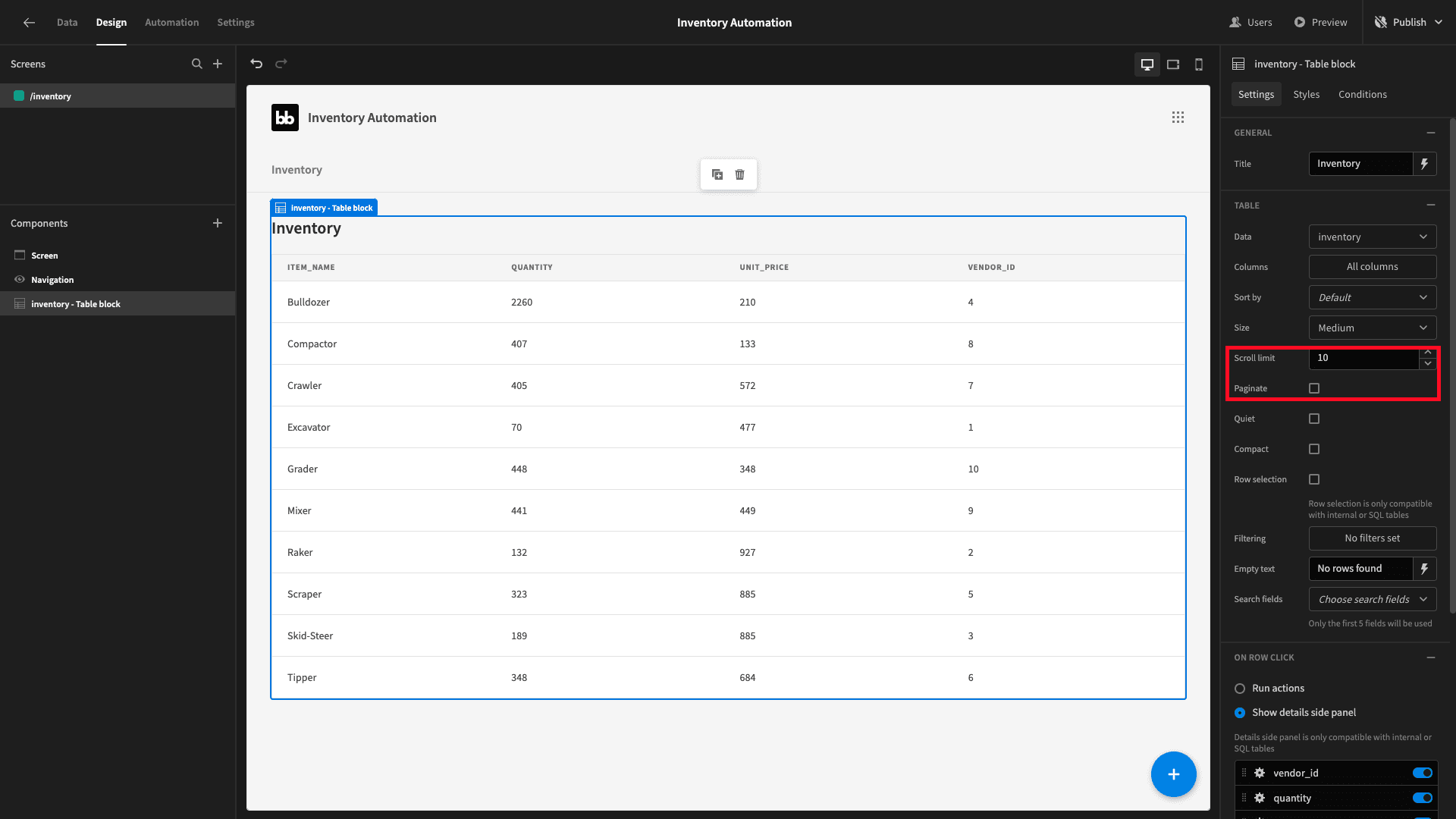The width and height of the screenshot is (1456, 819).
Task: Undo the last change
Action: tap(256, 64)
